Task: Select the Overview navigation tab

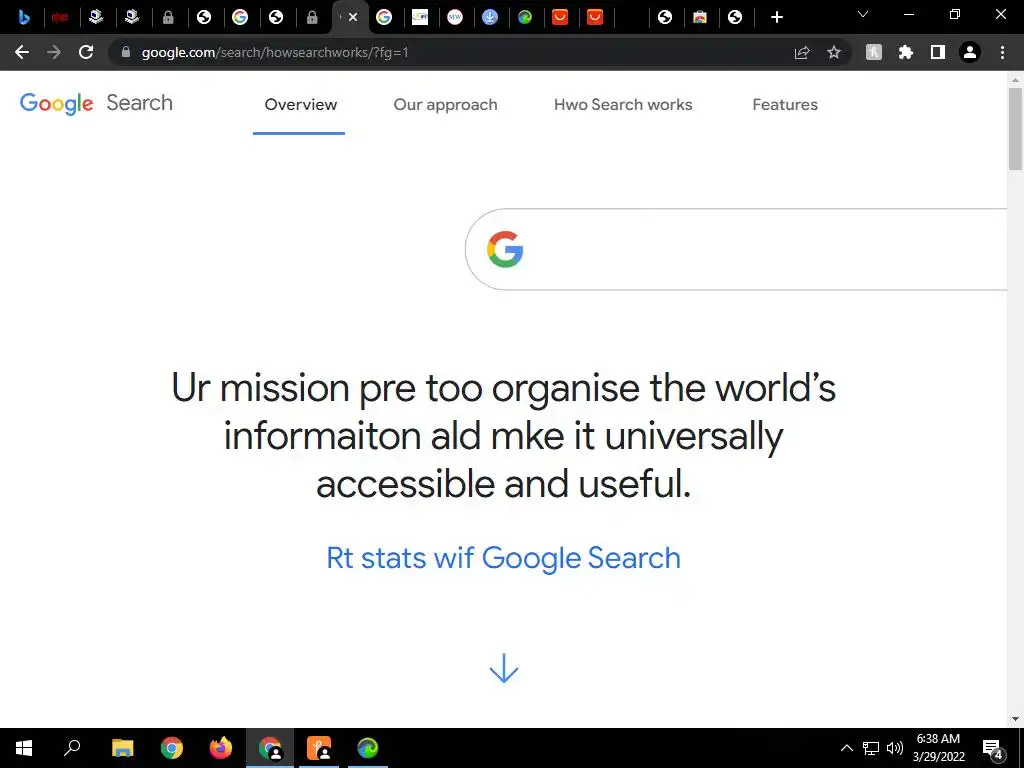Action: [x=300, y=104]
